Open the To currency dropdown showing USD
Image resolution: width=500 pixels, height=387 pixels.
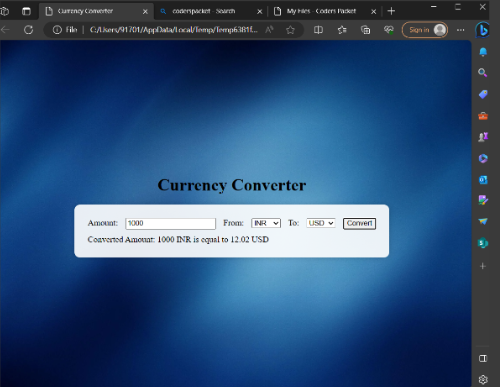coord(321,223)
